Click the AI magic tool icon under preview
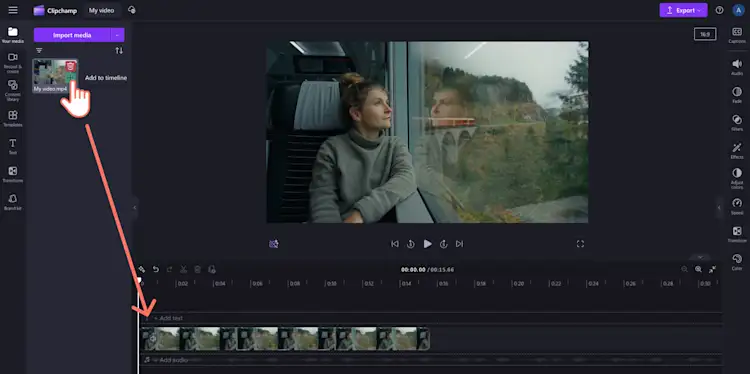 pyautogui.click(x=274, y=244)
